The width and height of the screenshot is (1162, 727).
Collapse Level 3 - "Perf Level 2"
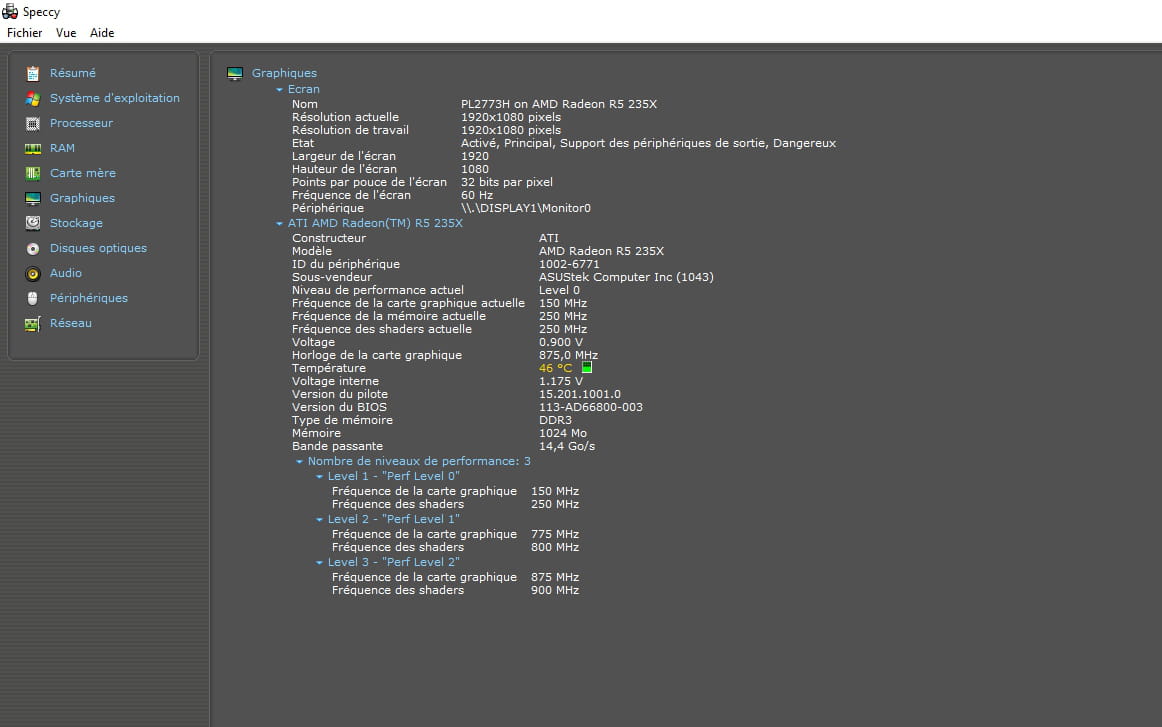pos(319,562)
